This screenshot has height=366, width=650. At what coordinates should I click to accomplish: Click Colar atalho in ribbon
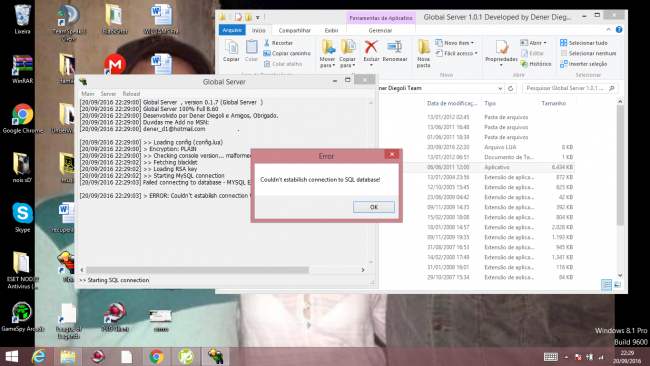[x=283, y=64]
